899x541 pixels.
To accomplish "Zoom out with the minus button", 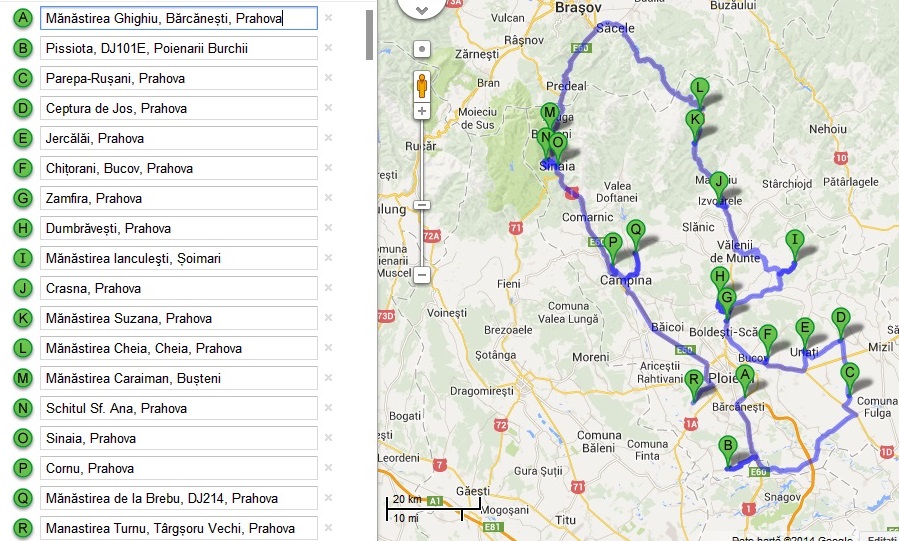I will (422, 274).
